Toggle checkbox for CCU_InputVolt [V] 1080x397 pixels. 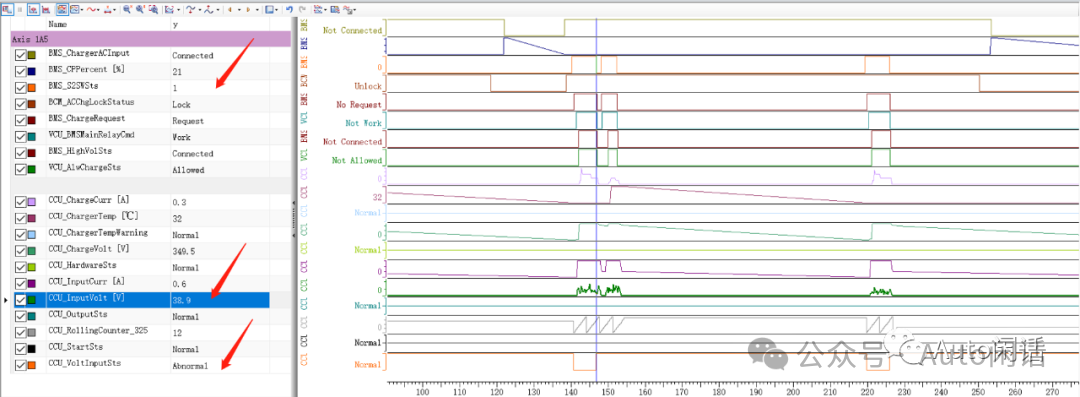[x=20, y=300]
